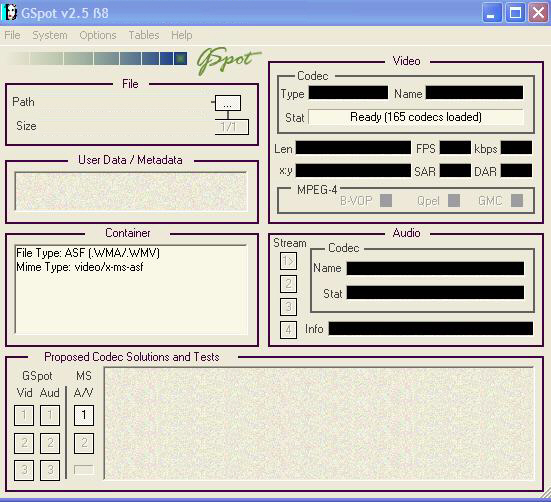Image resolution: width=551 pixels, height=502 pixels.
Task: Click the video codec Type field
Action: tap(348, 93)
